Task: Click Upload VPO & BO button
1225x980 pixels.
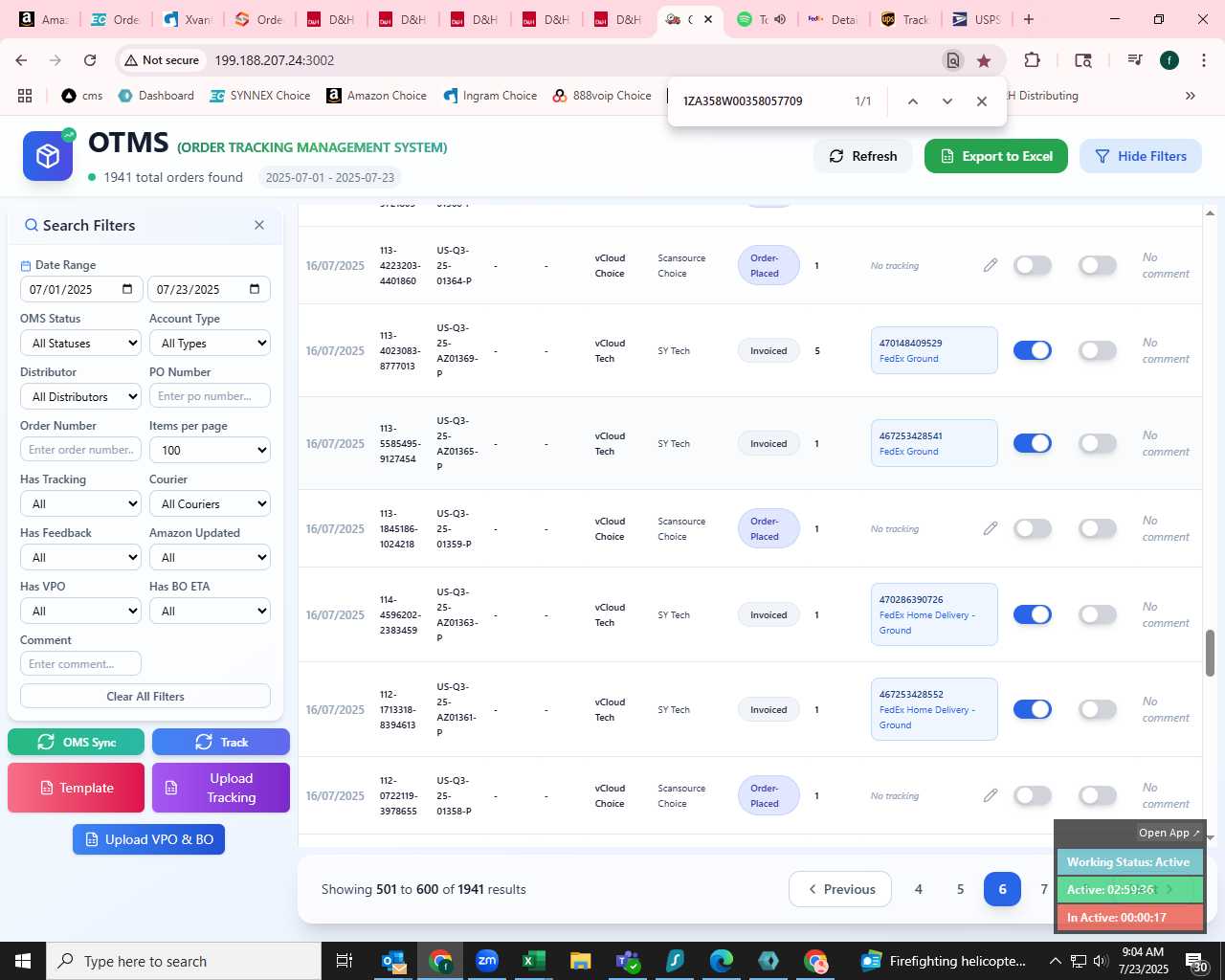Action: point(148,839)
